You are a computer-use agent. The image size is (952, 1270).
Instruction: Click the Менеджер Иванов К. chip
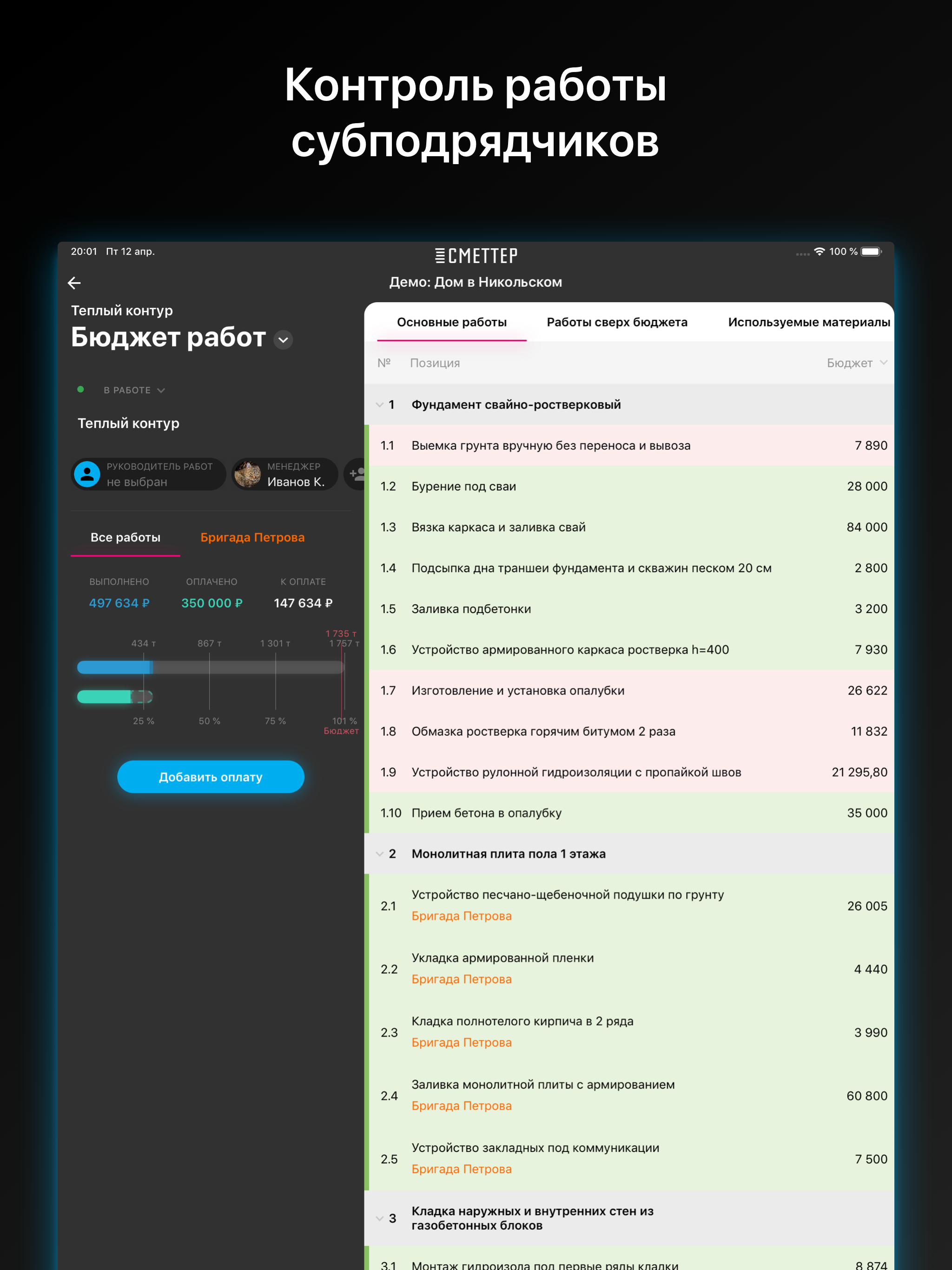pos(284,474)
